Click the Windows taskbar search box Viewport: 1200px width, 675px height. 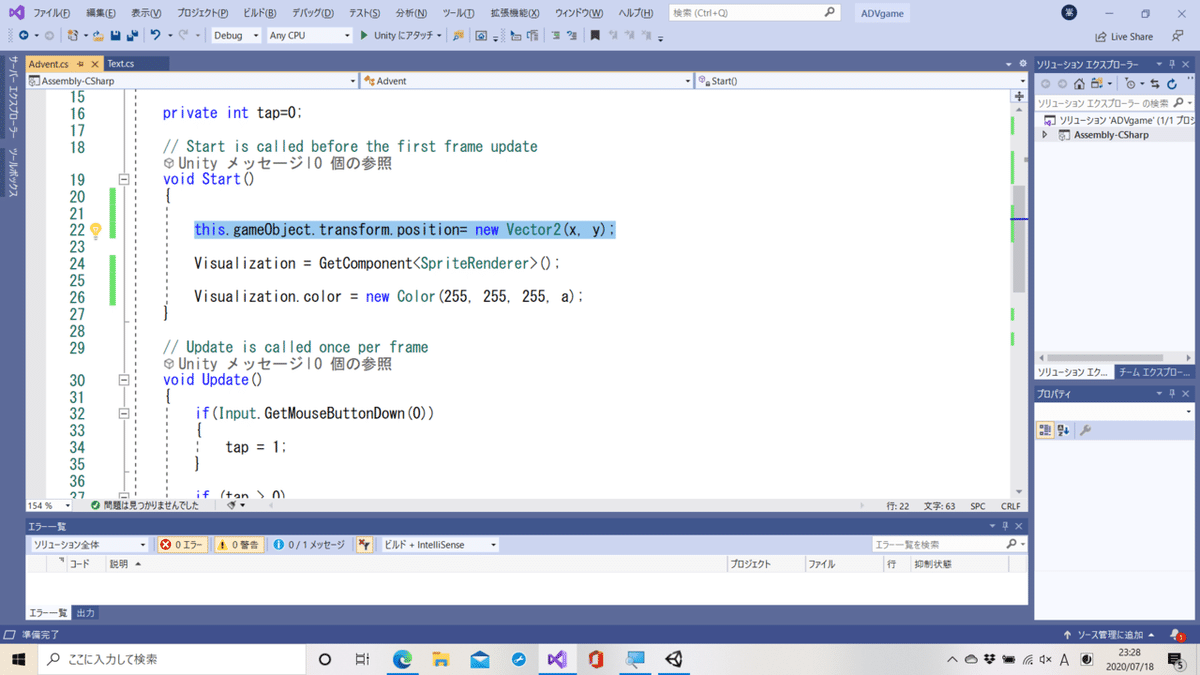pyautogui.click(x=172, y=659)
